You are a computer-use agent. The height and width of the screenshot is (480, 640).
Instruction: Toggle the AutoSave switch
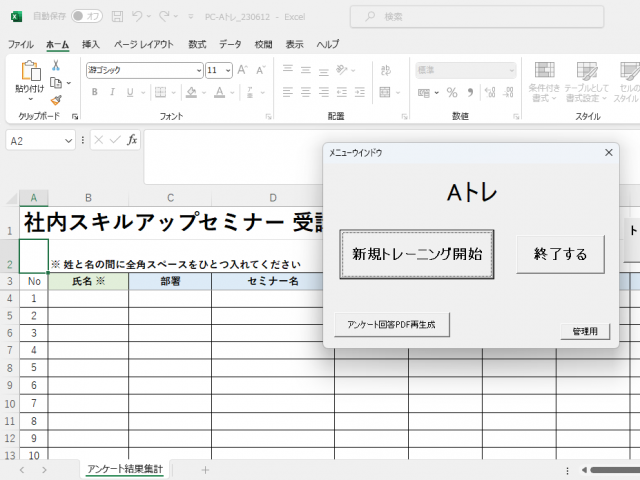coord(87,16)
